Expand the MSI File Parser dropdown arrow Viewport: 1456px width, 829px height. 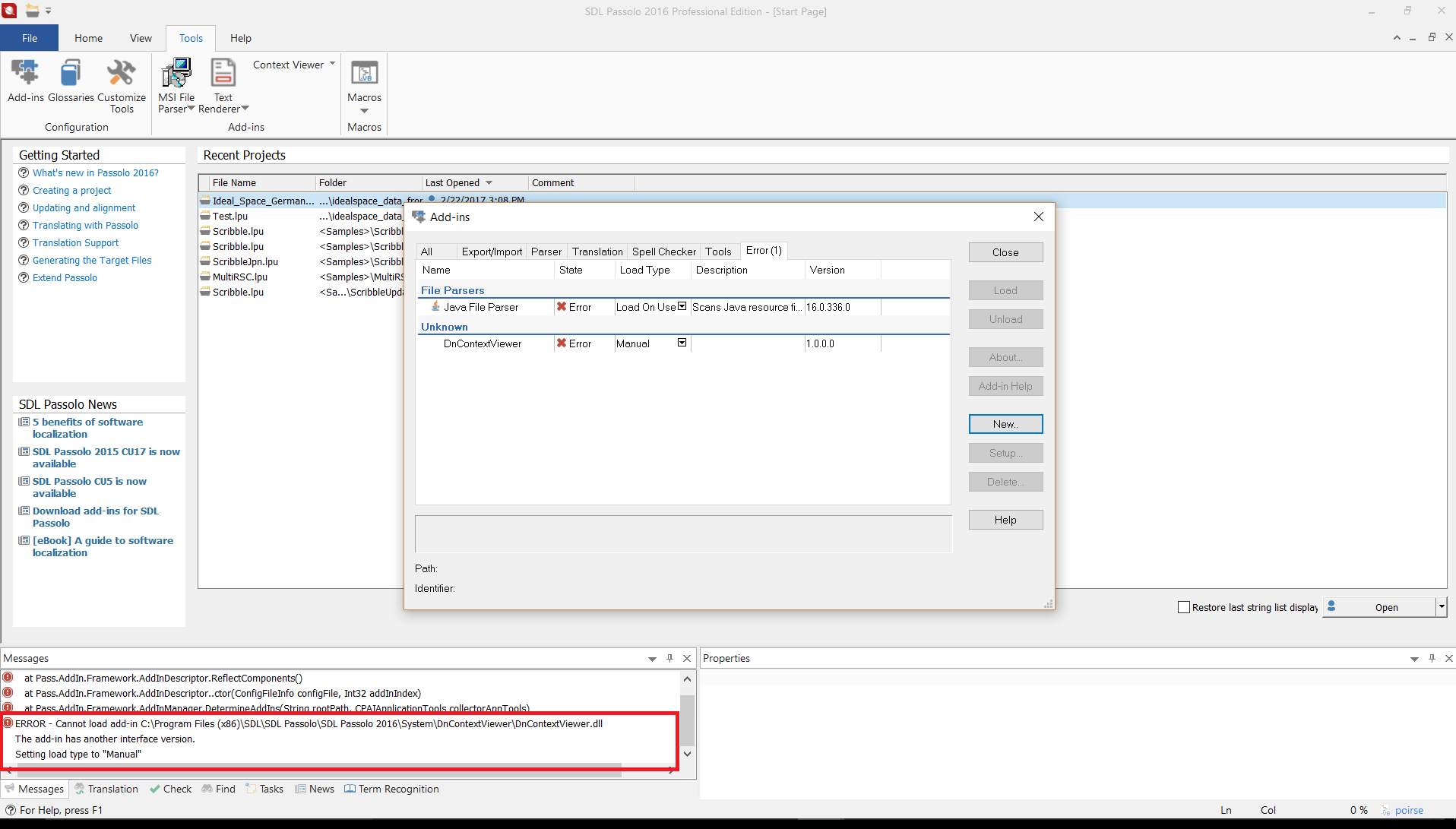click(x=191, y=108)
